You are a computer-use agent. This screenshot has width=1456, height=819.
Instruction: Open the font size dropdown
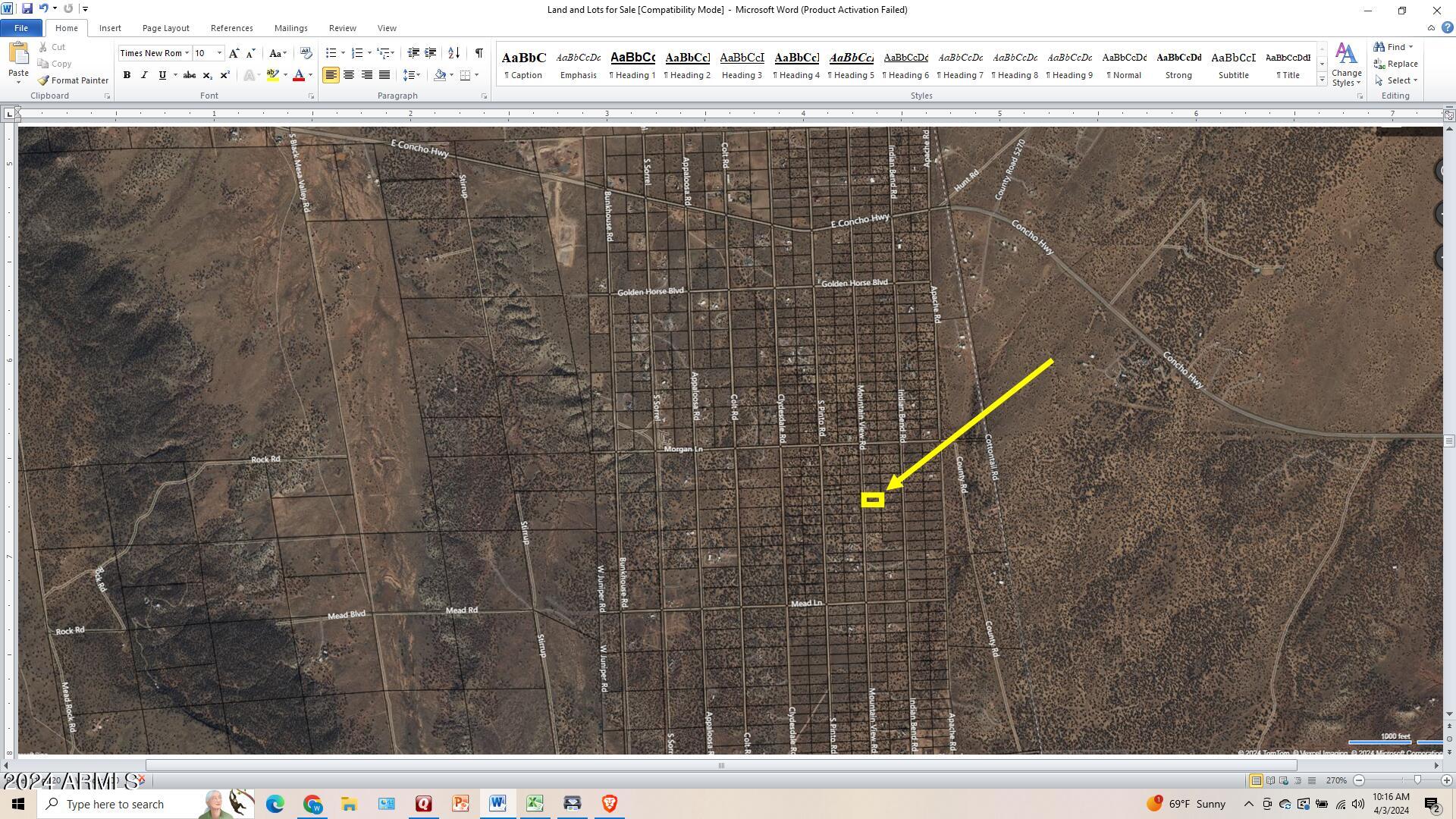tap(219, 53)
